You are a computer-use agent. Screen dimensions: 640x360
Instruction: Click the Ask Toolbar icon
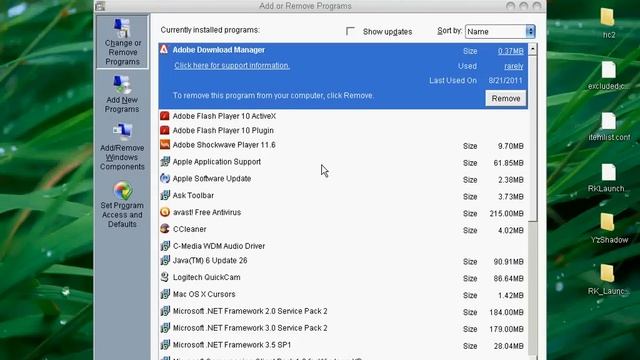click(164, 196)
